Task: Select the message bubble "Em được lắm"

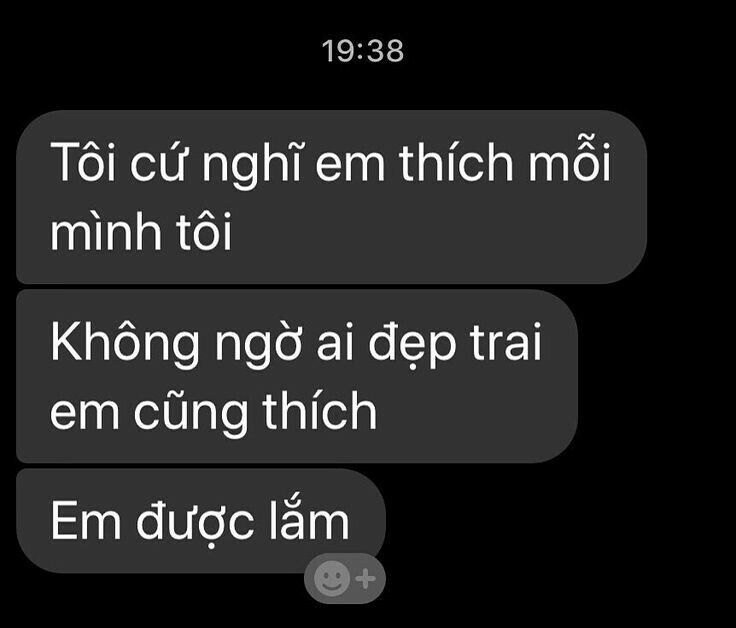Action: 201,521
